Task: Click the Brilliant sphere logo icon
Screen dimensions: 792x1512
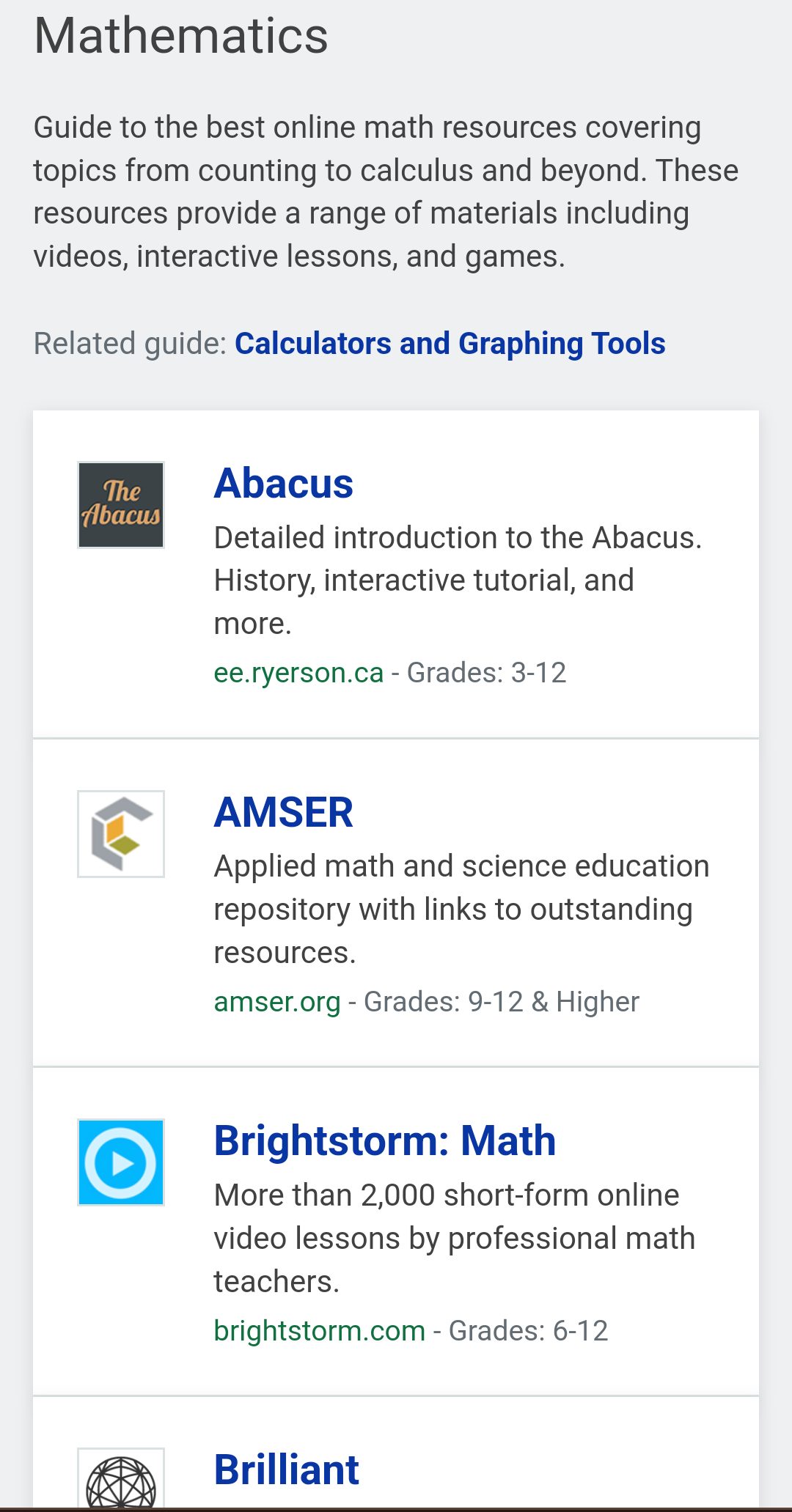Action: [121, 1482]
